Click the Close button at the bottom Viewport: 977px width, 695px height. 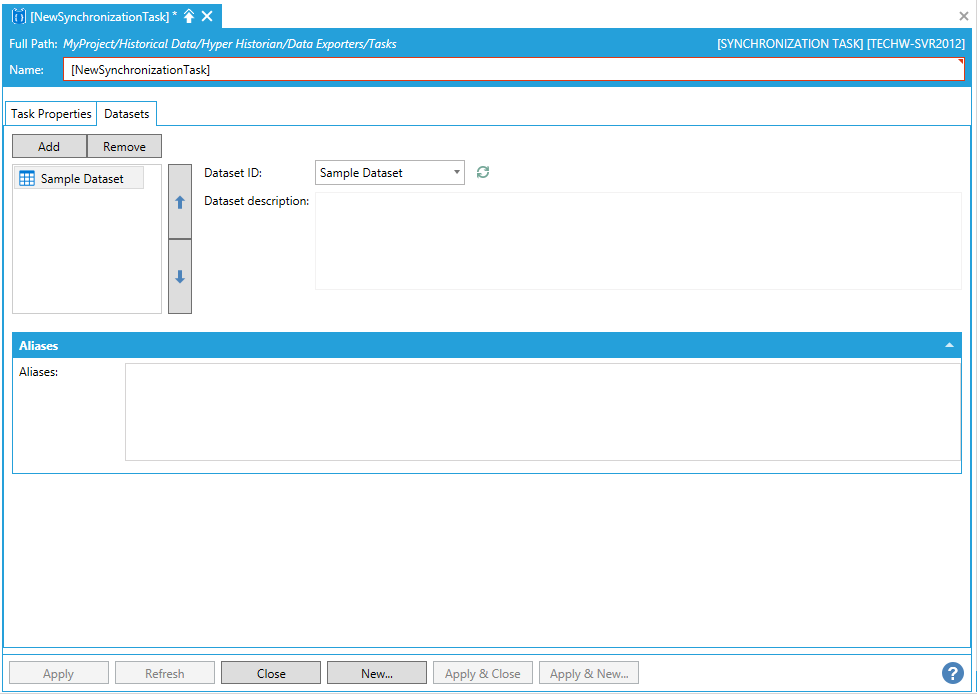(271, 673)
